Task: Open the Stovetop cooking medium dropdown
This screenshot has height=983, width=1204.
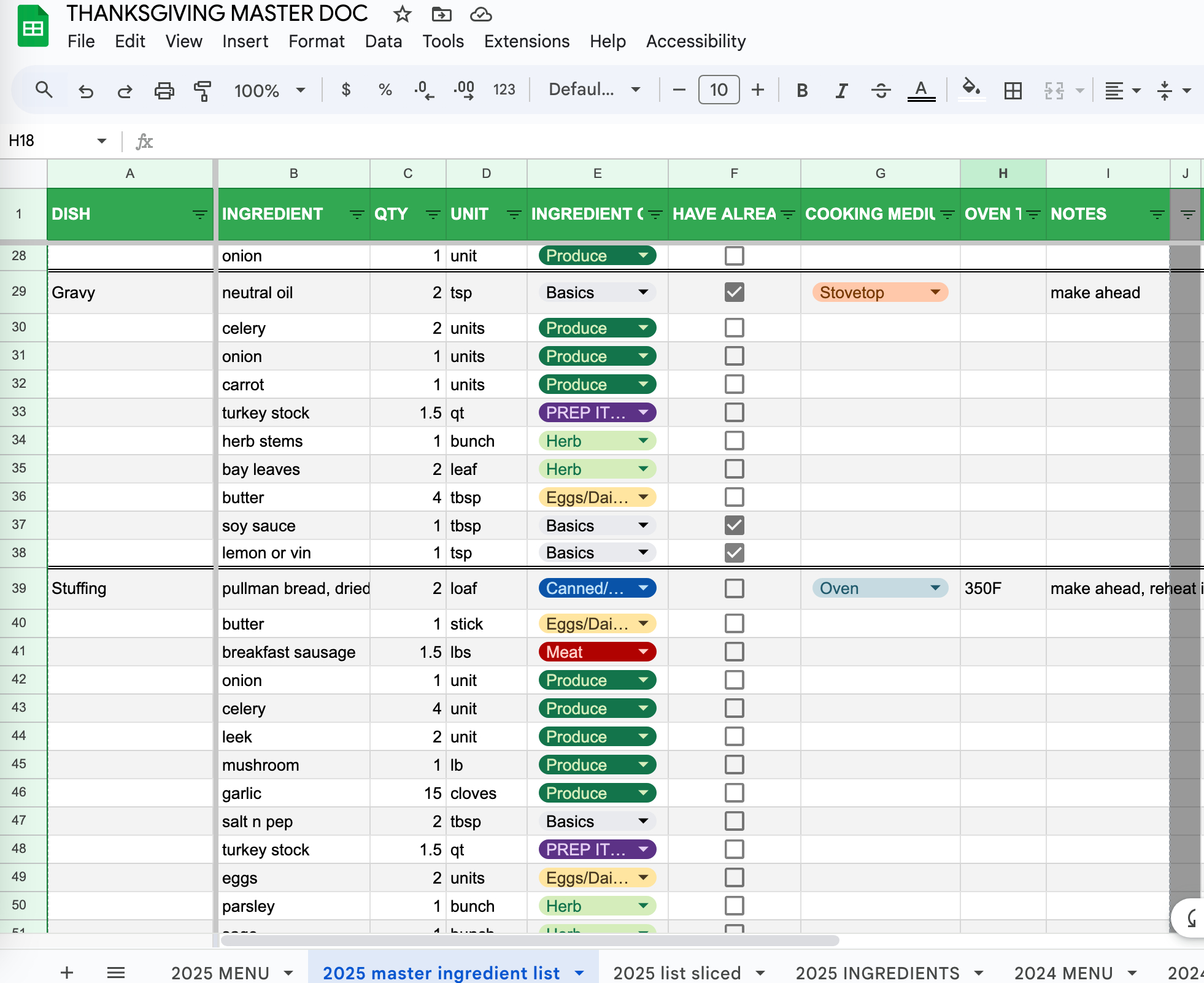Action: (x=935, y=292)
